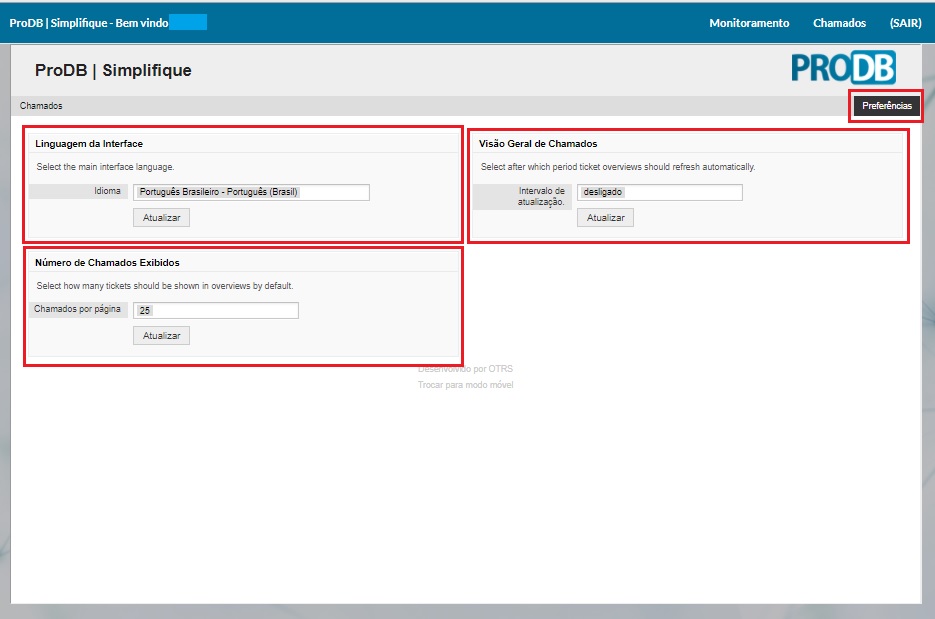Click Atualizar under the Idioma field
935x619 pixels.
click(x=162, y=218)
